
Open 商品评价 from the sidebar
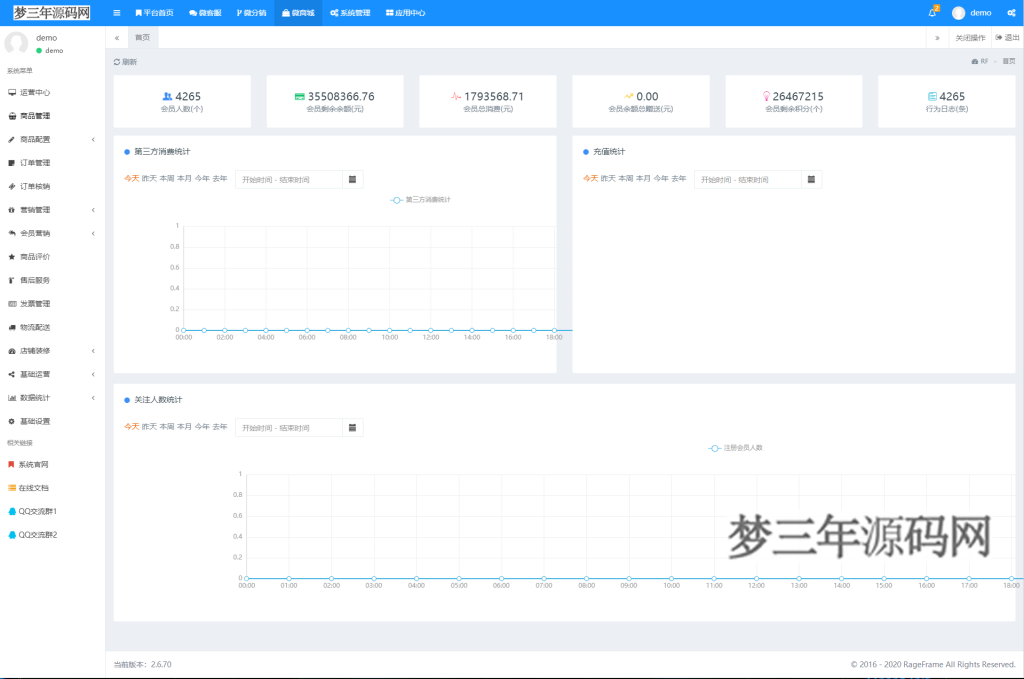click(41, 256)
